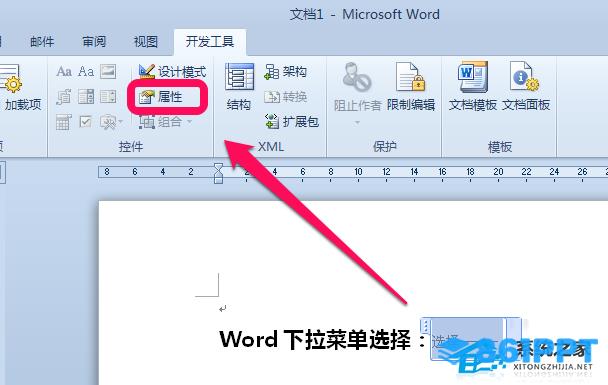608x385 pixels.
Task: Click the first line indent ruler marker
Action: point(218,168)
